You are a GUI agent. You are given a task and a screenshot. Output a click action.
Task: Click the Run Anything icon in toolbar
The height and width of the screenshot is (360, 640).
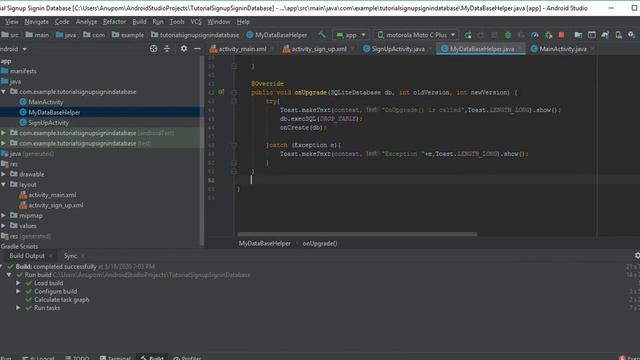[x=591, y=35]
